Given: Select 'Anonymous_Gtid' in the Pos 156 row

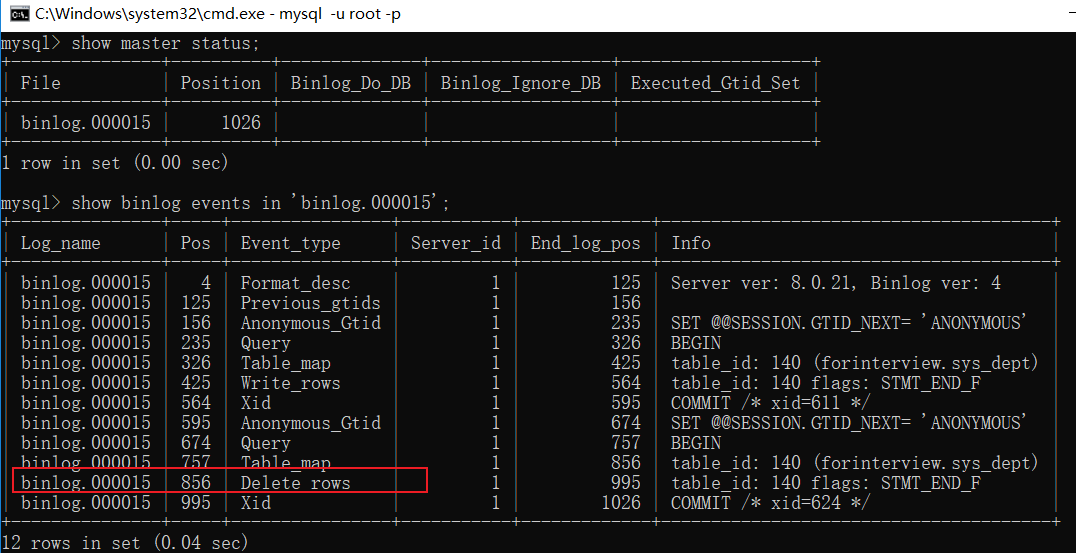Looking at the screenshot, I should 310,323.
